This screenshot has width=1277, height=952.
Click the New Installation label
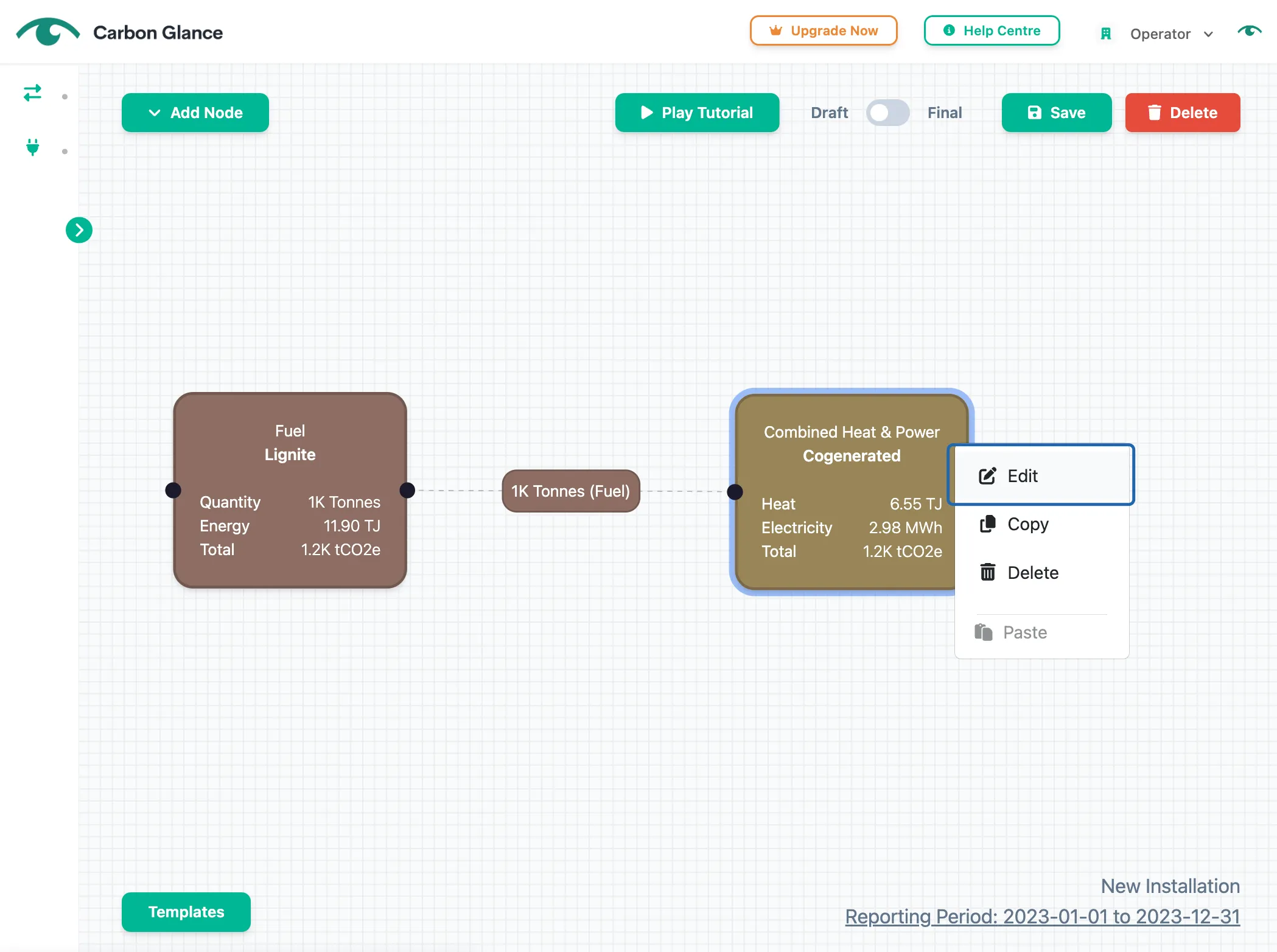point(1170,886)
